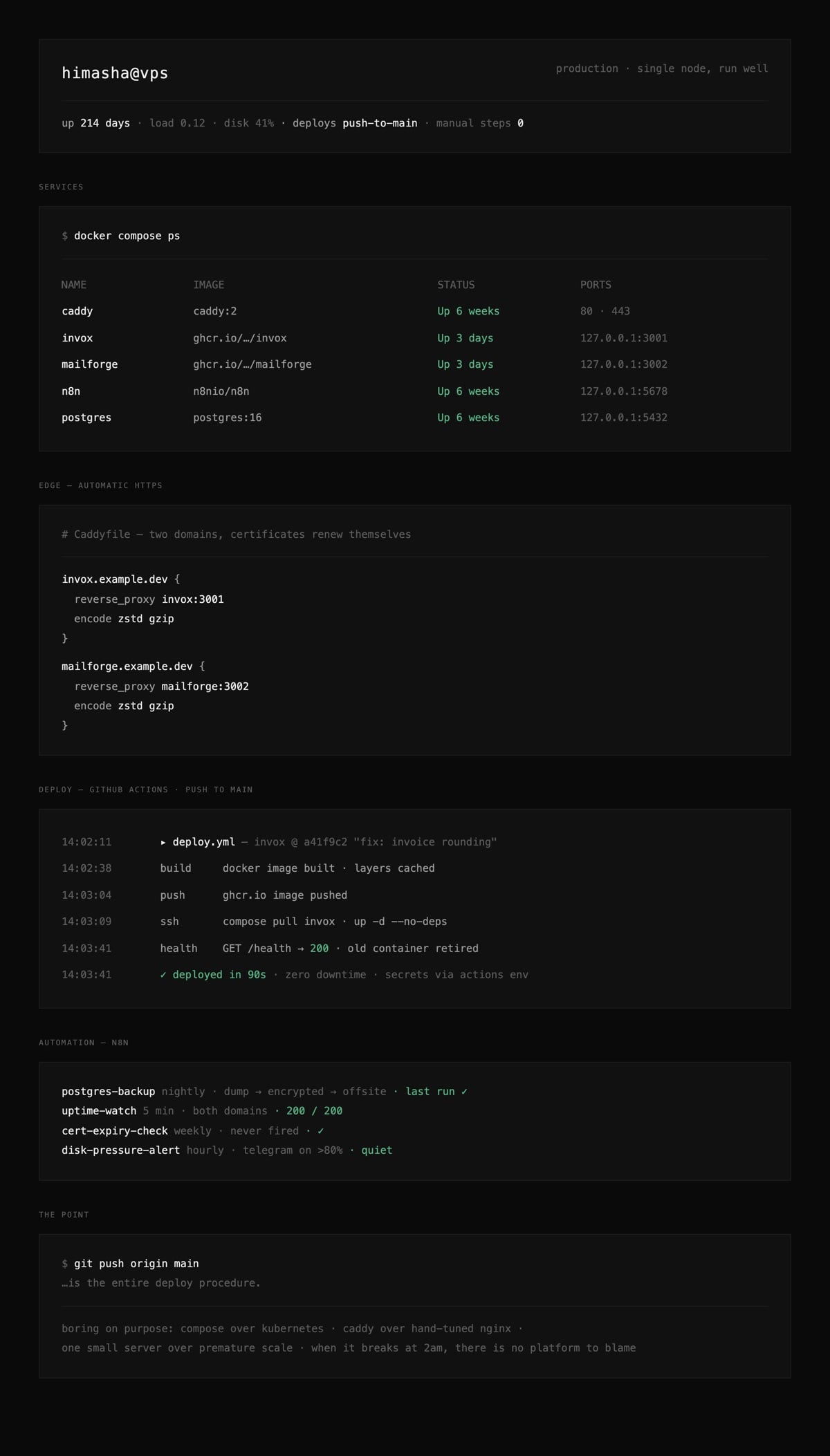Click the caddy:2 image cell
The image size is (830, 1456).
pyautogui.click(x=215, y=311)
